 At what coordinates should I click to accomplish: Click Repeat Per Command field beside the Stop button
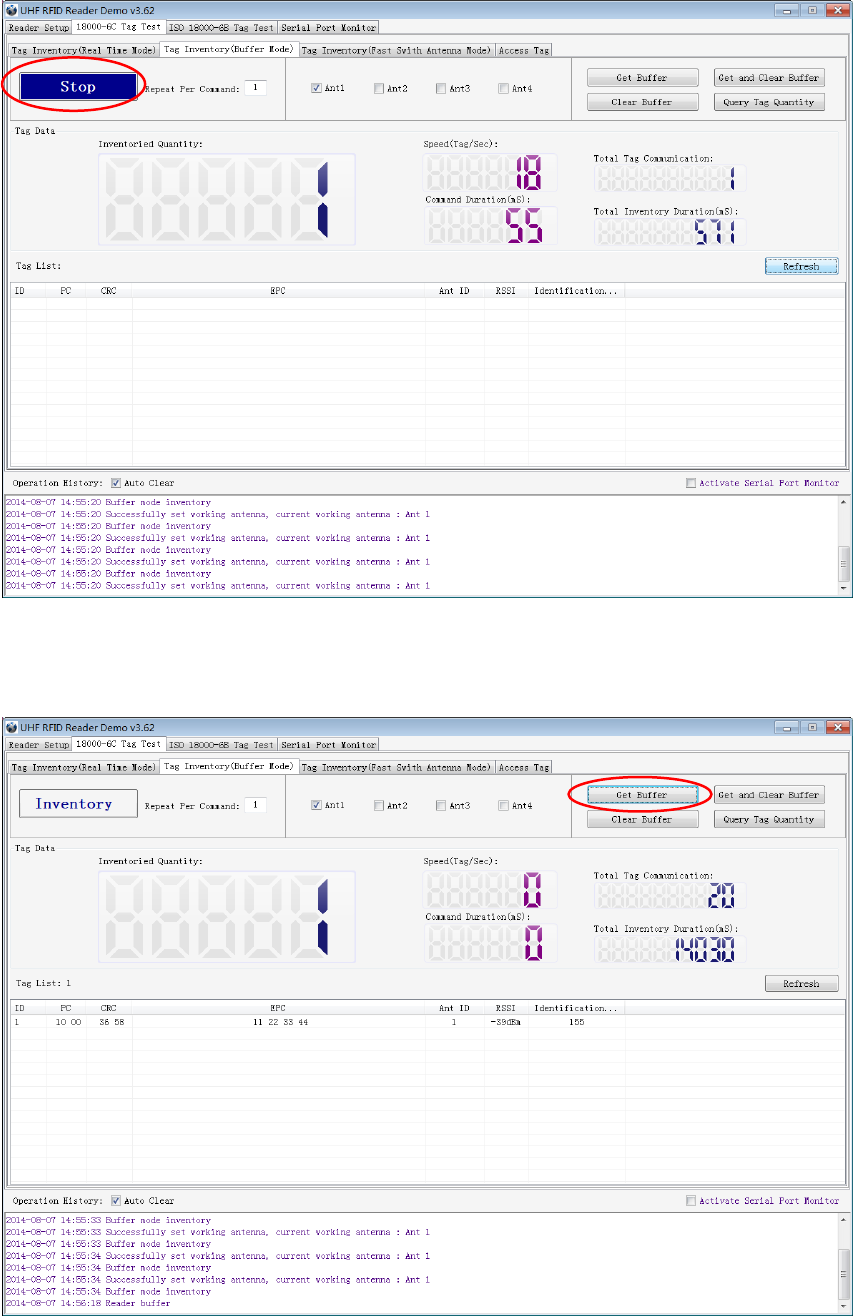pyautogui.click(x=255, y=88)
